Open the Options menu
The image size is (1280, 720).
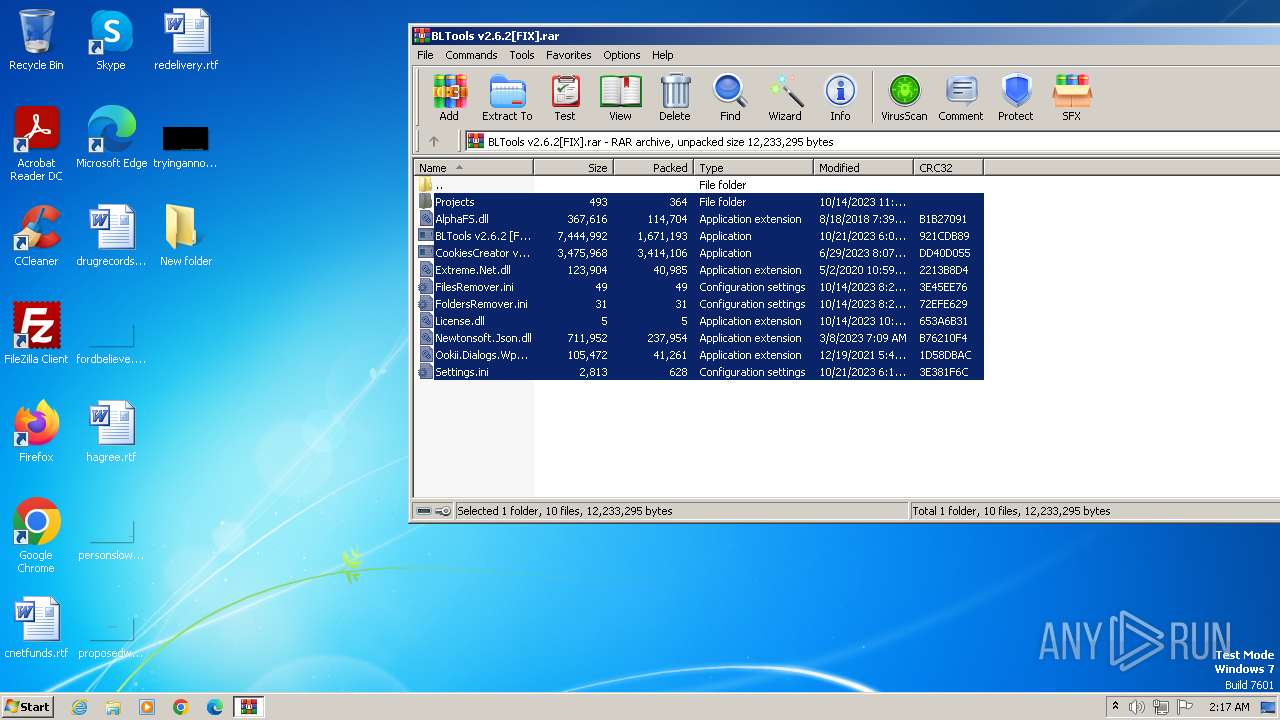(622, 55)
